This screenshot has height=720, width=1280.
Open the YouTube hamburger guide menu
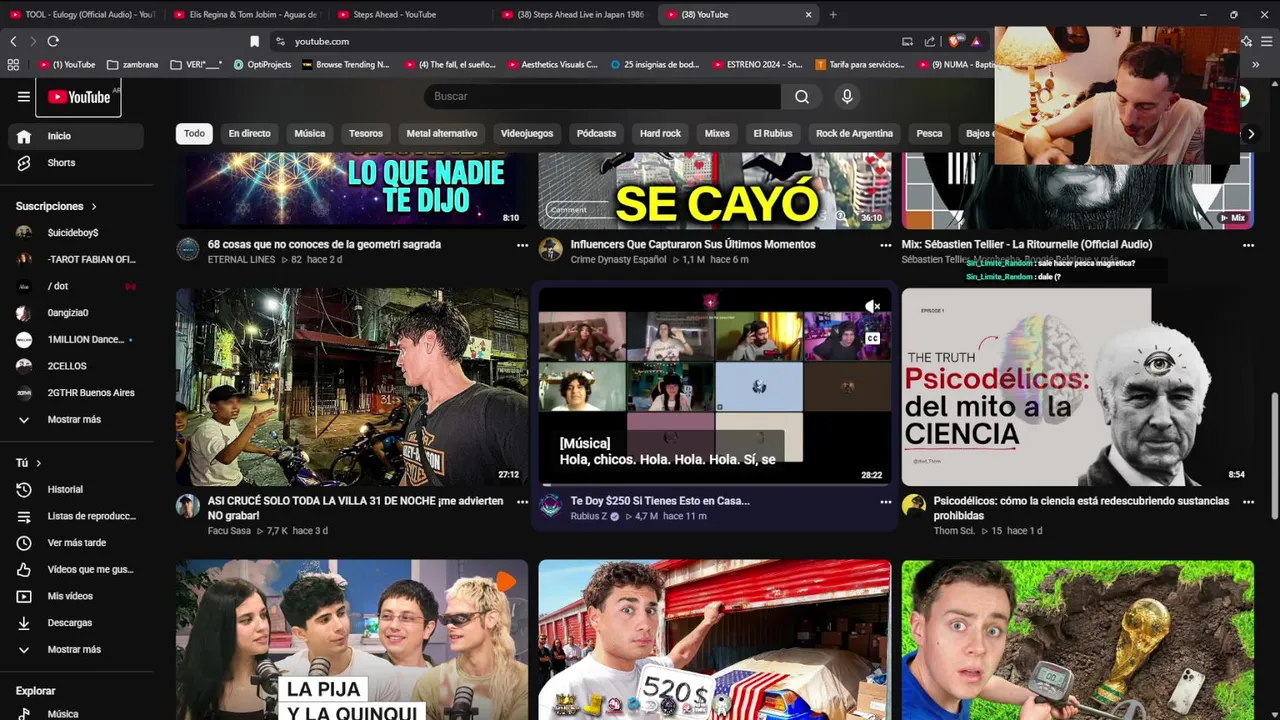click(x=24, y=97)
